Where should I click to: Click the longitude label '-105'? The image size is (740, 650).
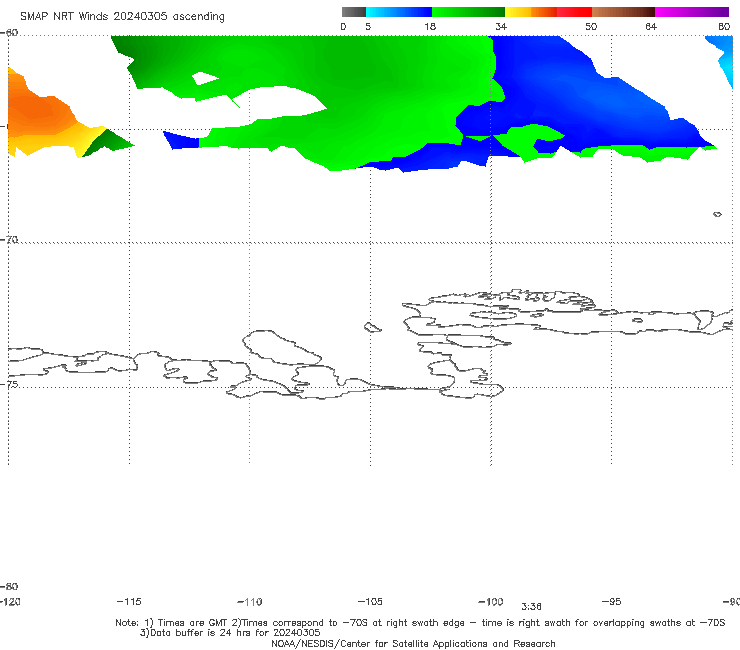370,602
